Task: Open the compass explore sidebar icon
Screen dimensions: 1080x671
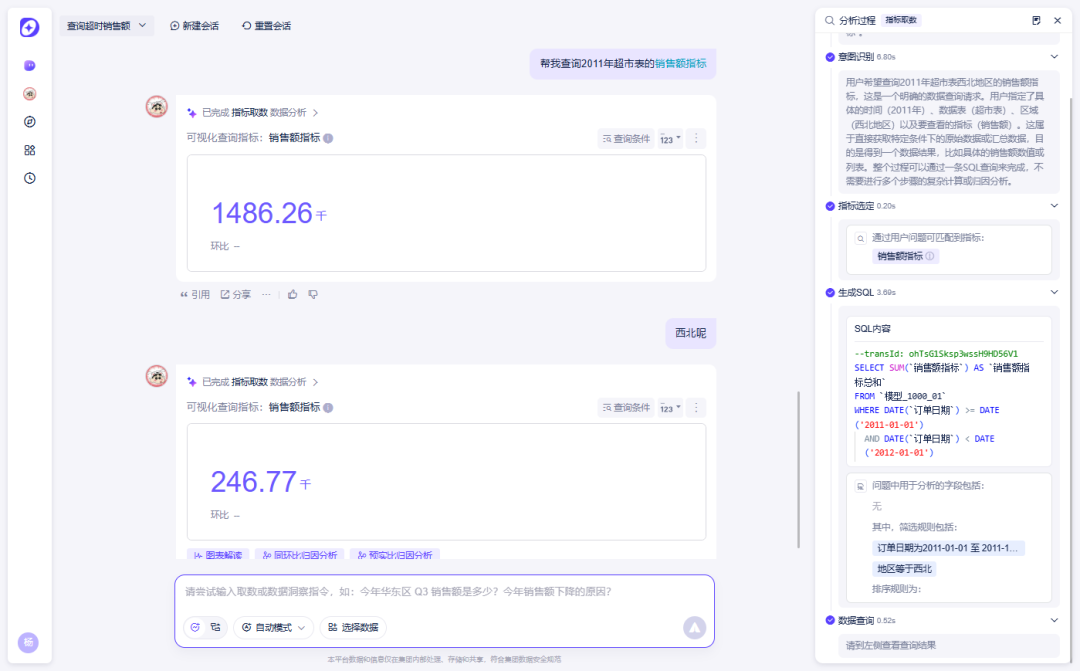Action: [x=30, y=122]
